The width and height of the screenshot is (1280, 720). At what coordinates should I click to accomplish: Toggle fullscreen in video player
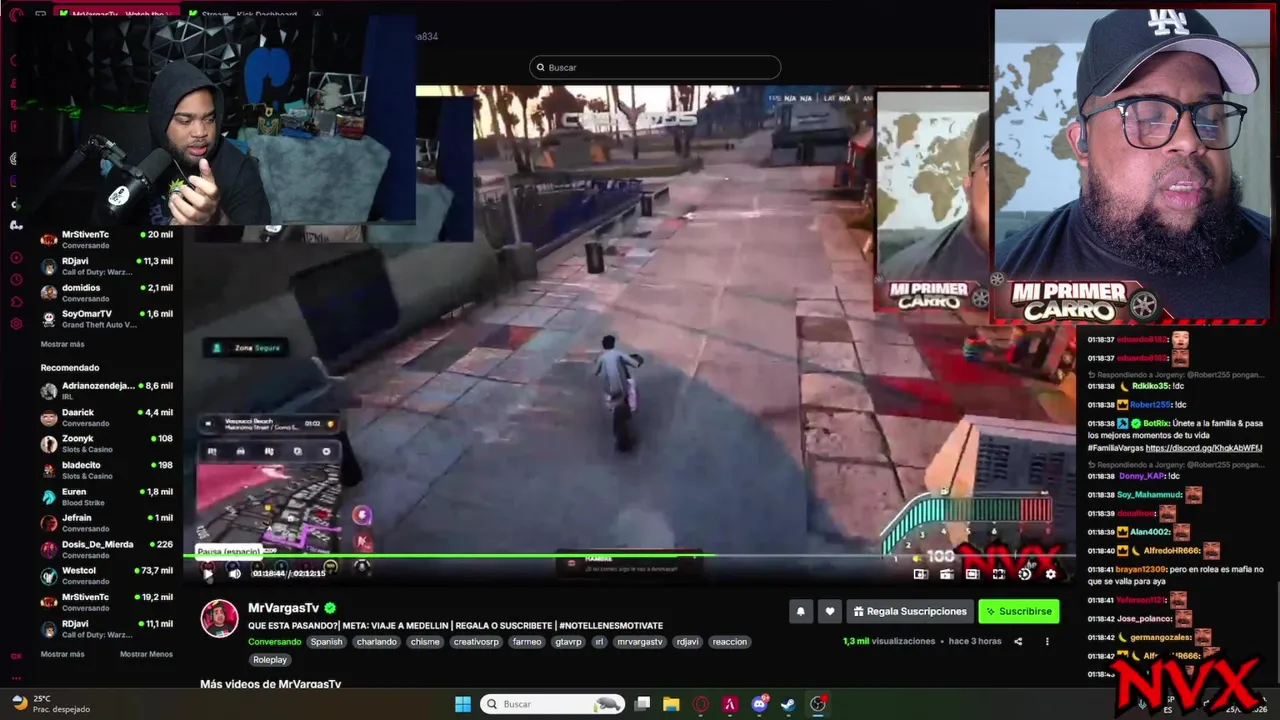click(998, 574)
